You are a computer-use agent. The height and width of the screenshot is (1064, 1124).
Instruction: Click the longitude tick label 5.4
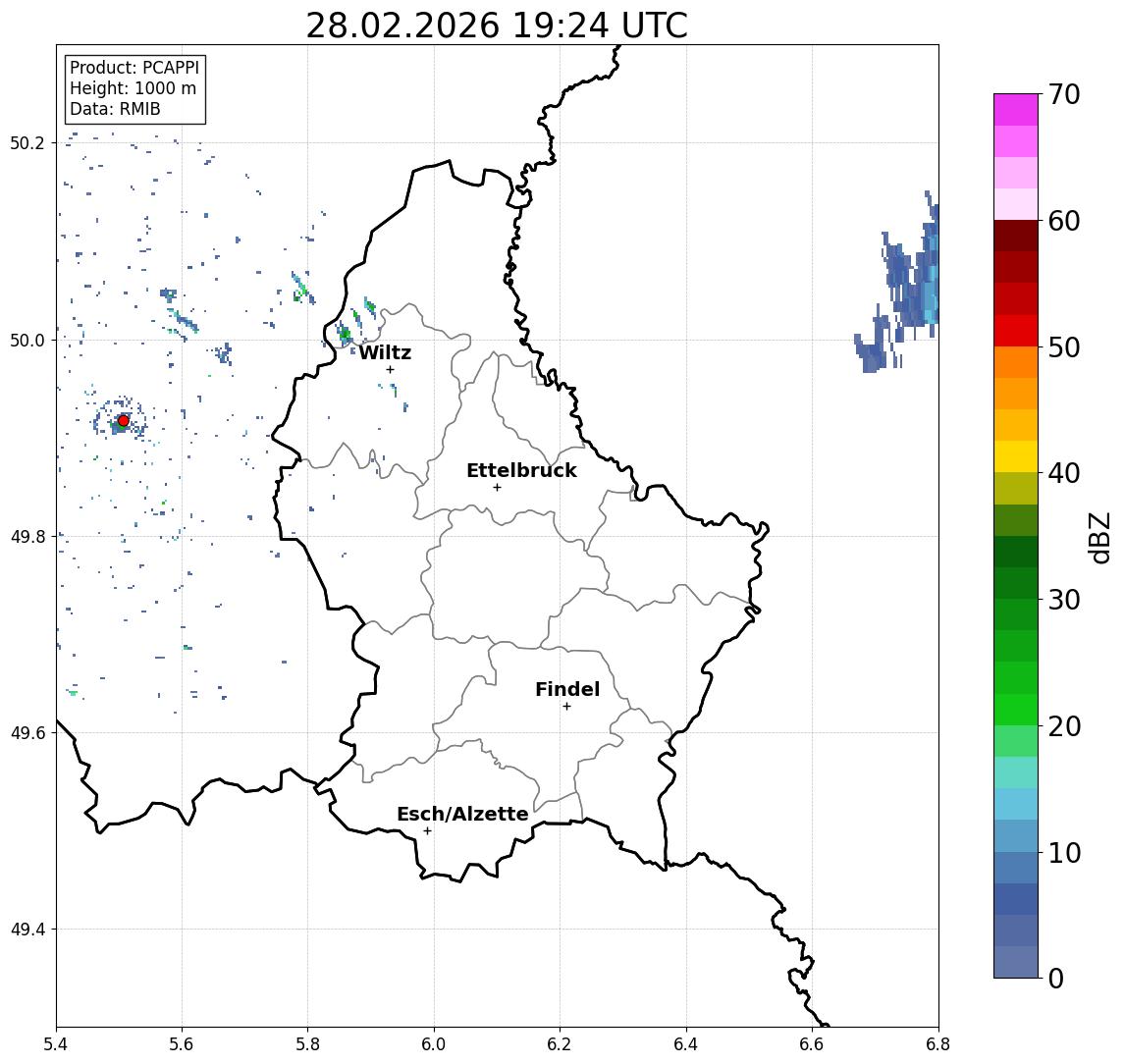coord(57,1044)
